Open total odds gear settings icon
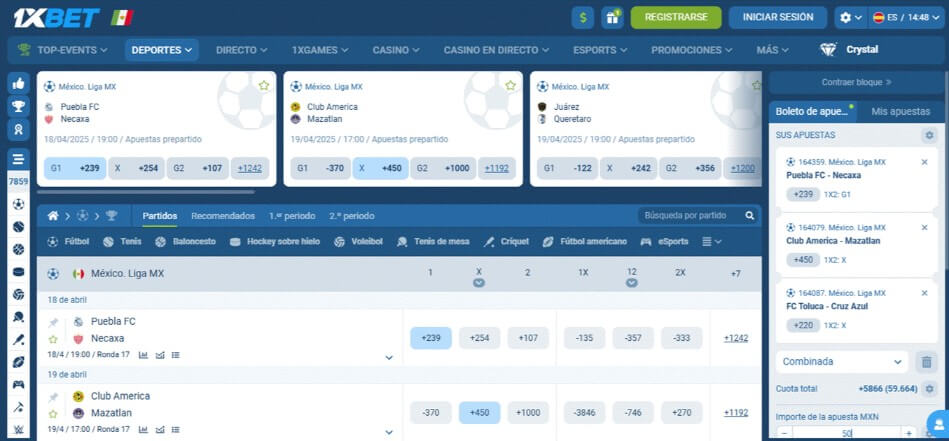949x441 pixels. coord(930,388)
